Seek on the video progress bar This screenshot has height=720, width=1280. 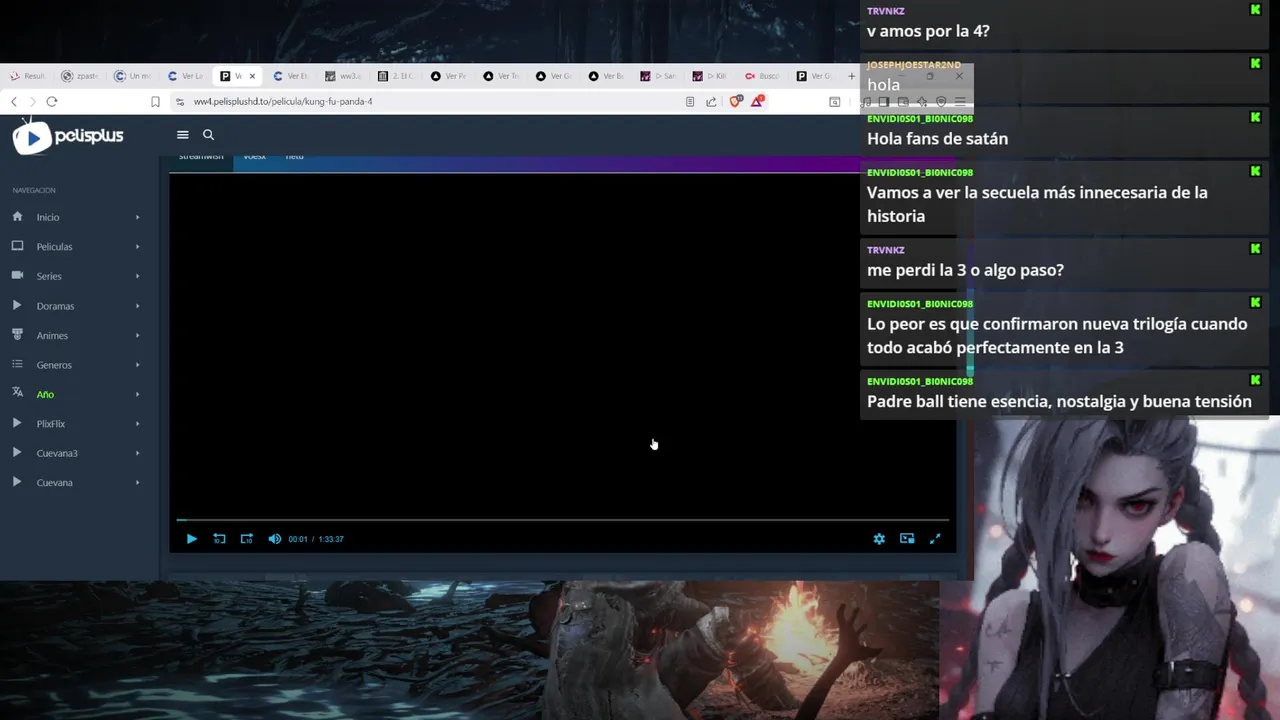click(562, 520)
